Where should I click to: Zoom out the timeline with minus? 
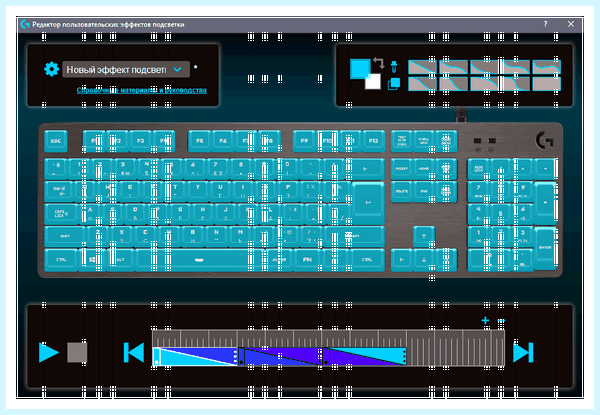coord(501,320)
